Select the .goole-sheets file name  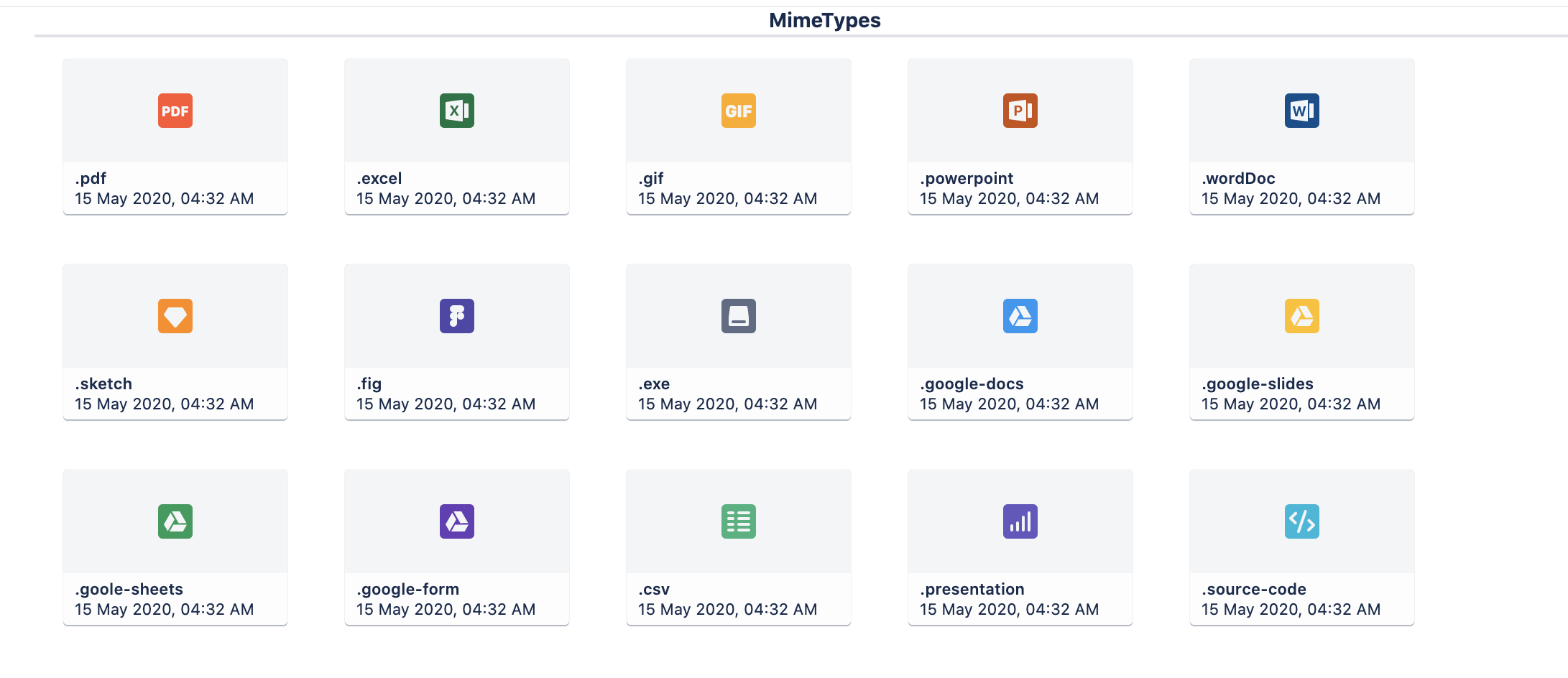(129, 589)
